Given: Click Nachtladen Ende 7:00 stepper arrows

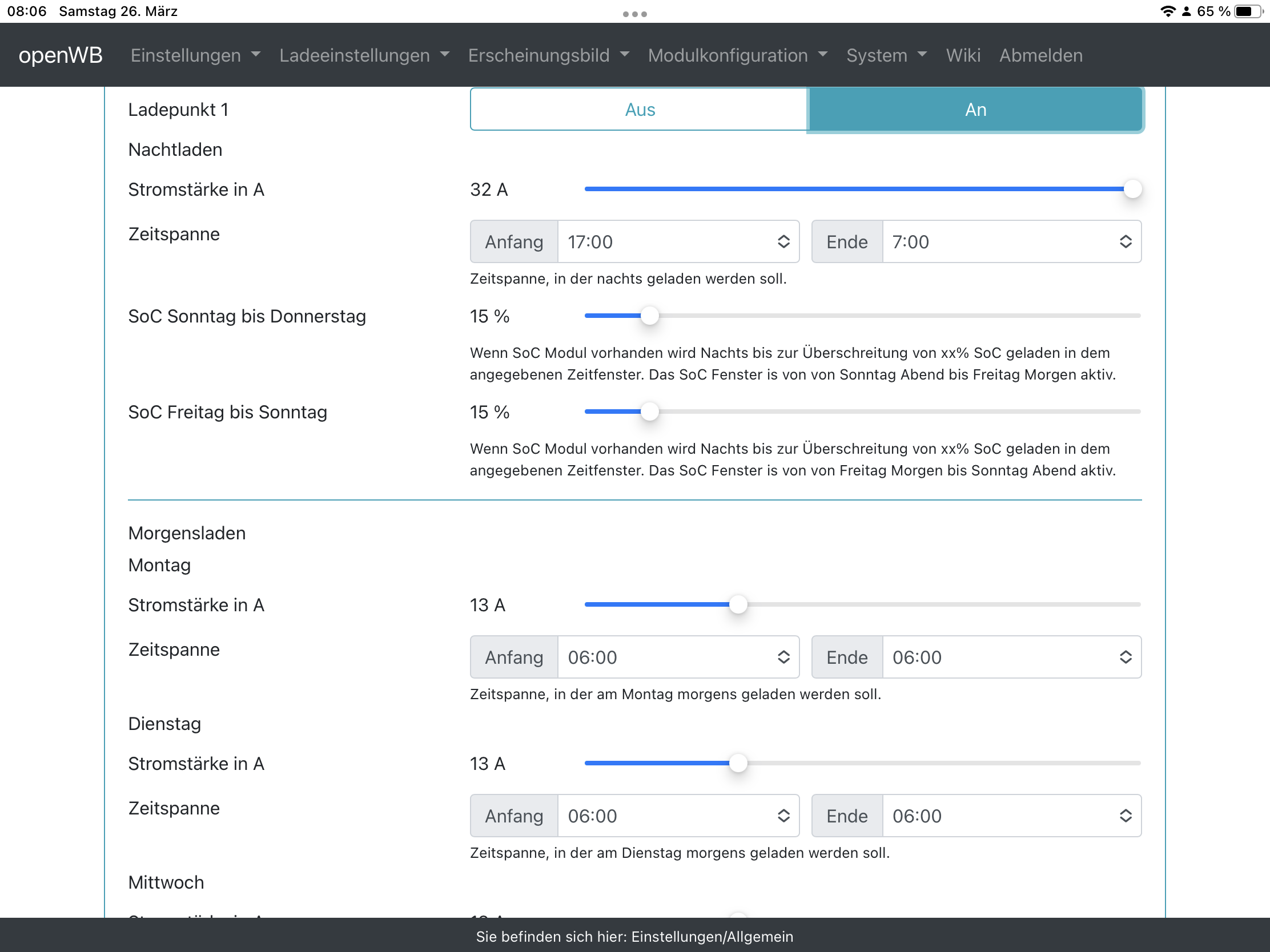Looking at the screenshot, I should (1125, 241).
